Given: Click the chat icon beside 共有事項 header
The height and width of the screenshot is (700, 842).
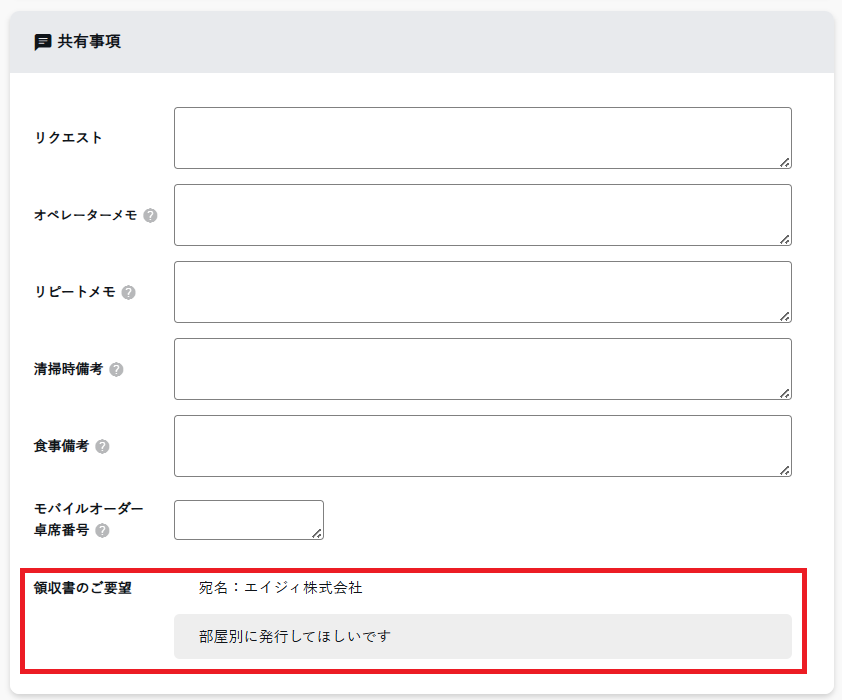Looking at the screenshot, I should point(42,42).
